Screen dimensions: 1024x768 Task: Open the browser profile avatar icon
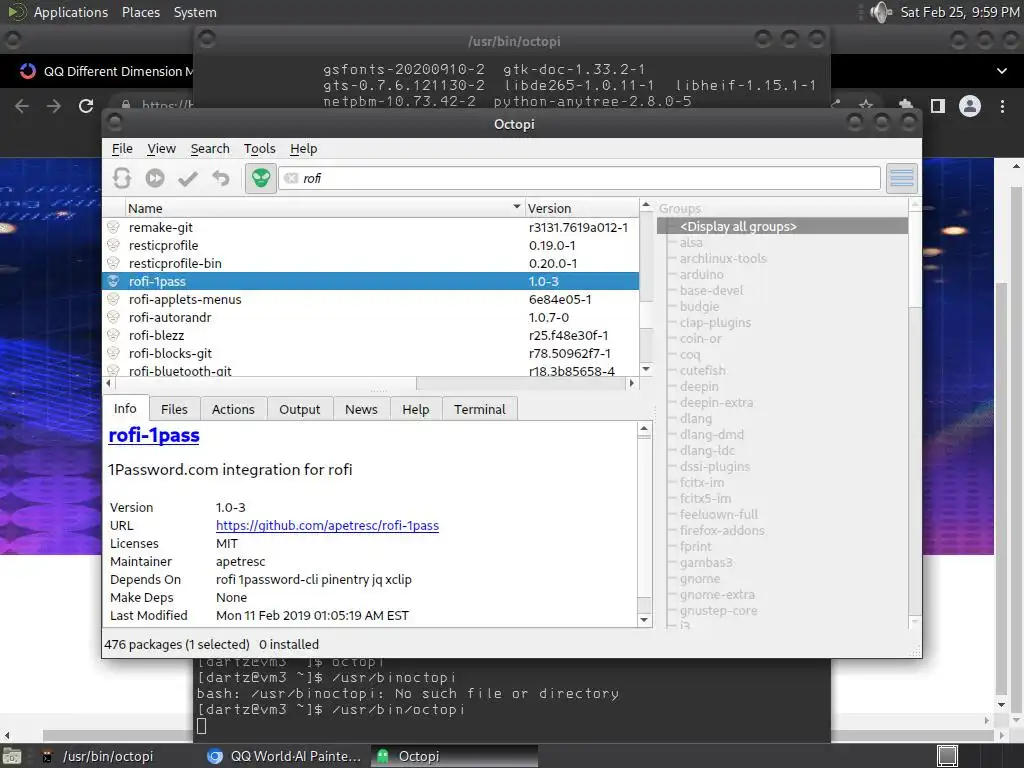970,106
